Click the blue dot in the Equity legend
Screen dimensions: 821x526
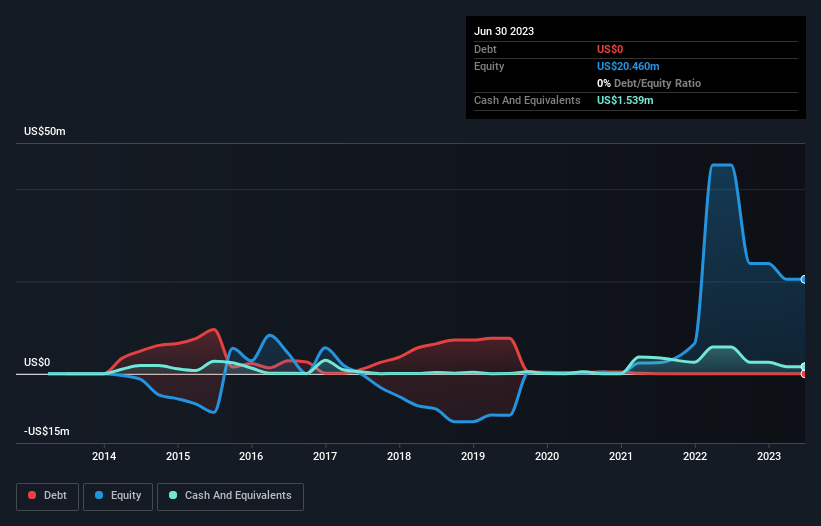(99, 495)
